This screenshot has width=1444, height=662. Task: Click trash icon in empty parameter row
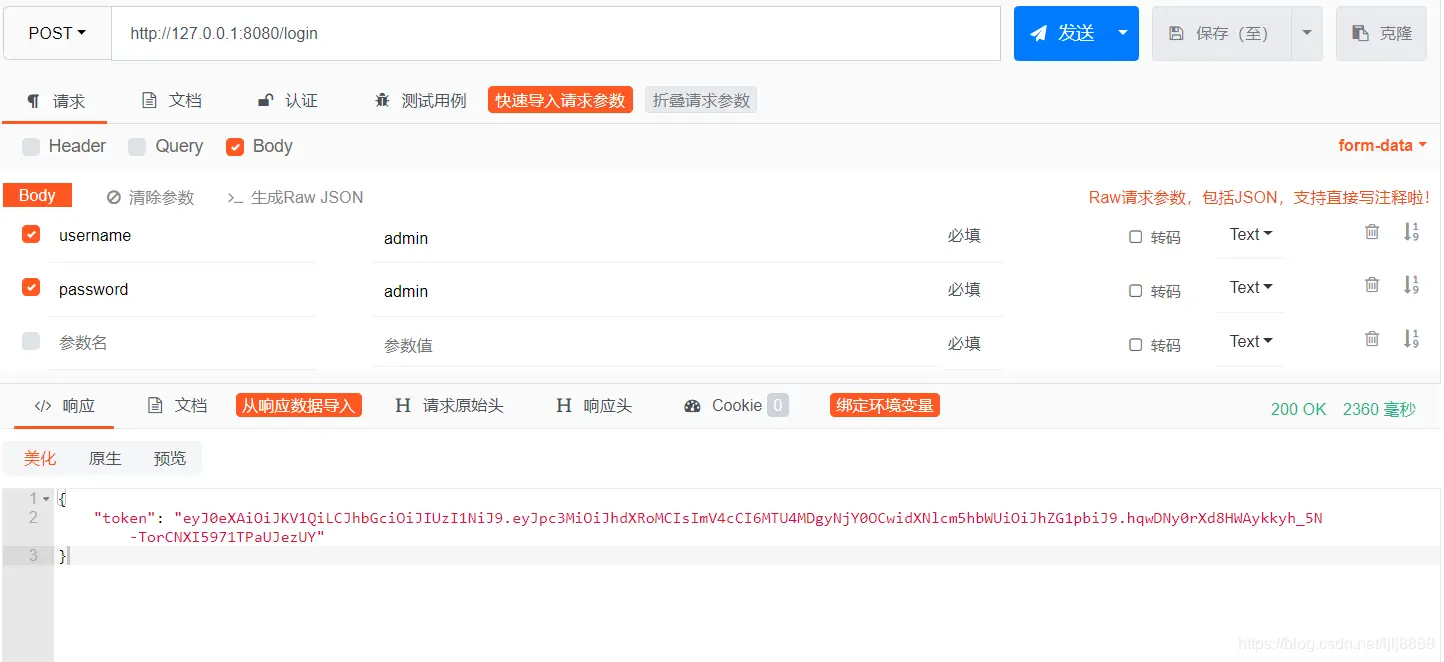click(1372, 338)
